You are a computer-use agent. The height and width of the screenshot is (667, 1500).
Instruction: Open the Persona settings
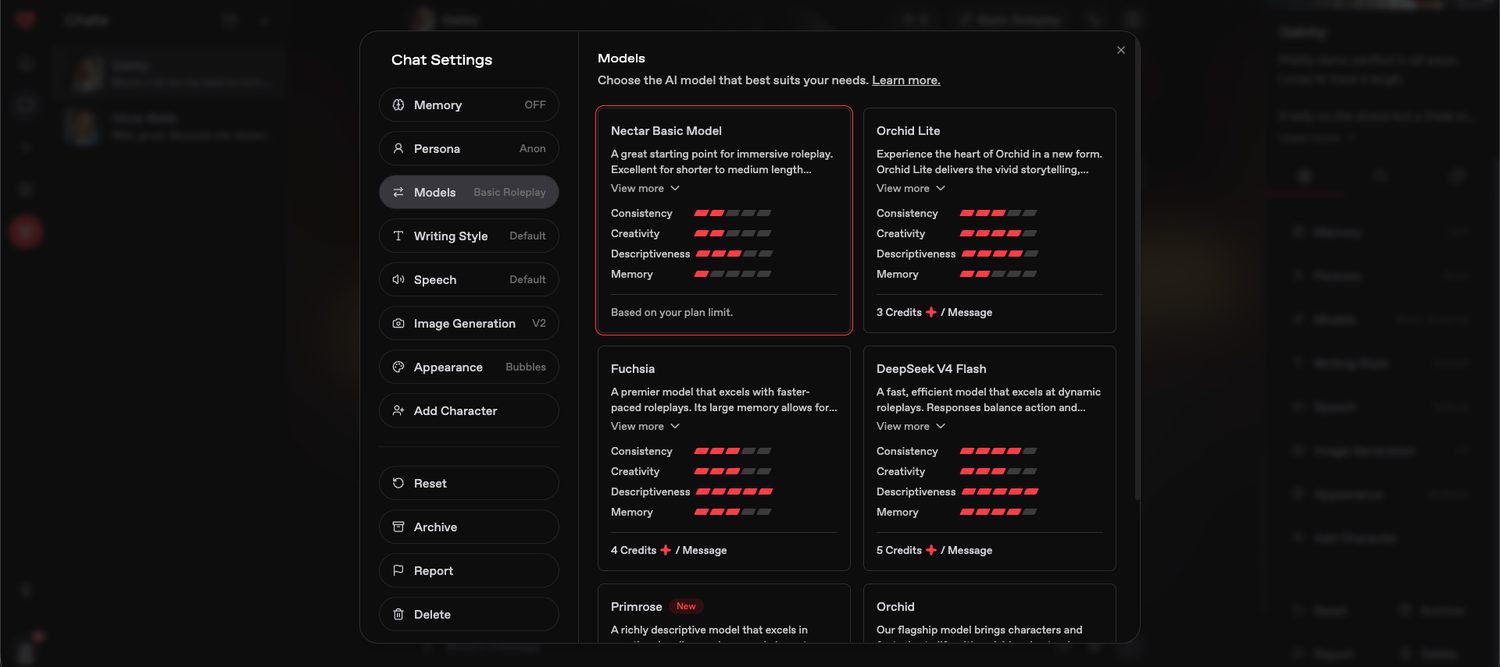(x=468, y=149)
